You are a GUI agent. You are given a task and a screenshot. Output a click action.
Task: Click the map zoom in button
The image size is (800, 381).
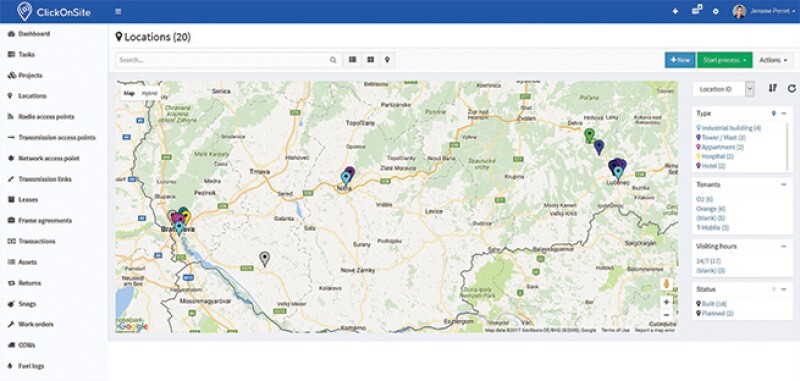click(x=666, y=302)
